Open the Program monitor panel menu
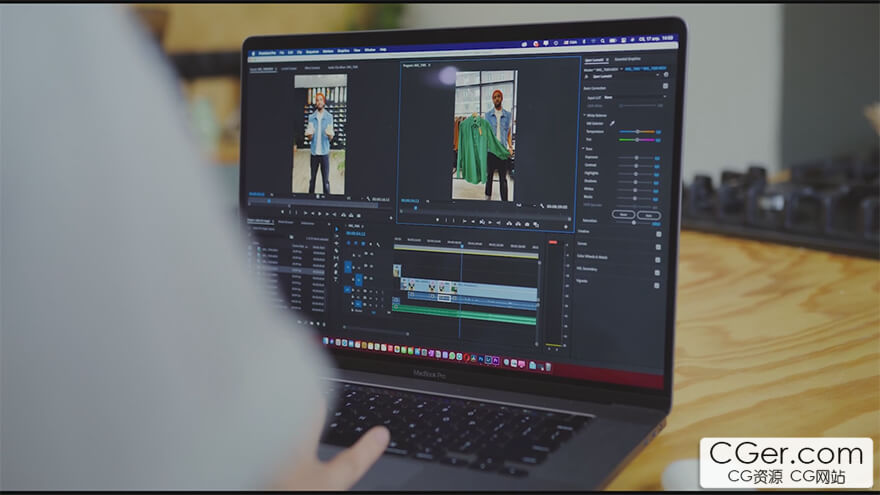Viewport: 880px width, 495px height. [x=429, y=65]
